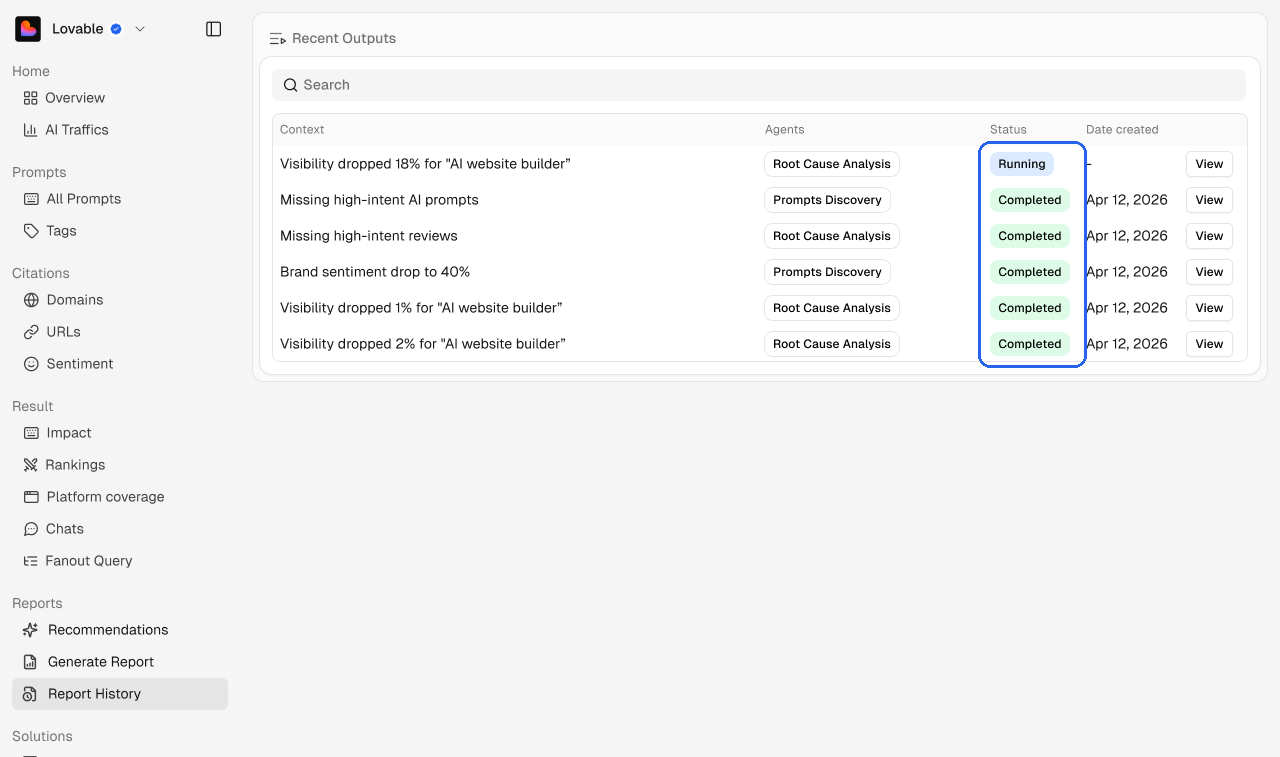The width and height of the screenshot is (1280, 757).
Task: Go to AI Traffics
Action: (120, 130)
